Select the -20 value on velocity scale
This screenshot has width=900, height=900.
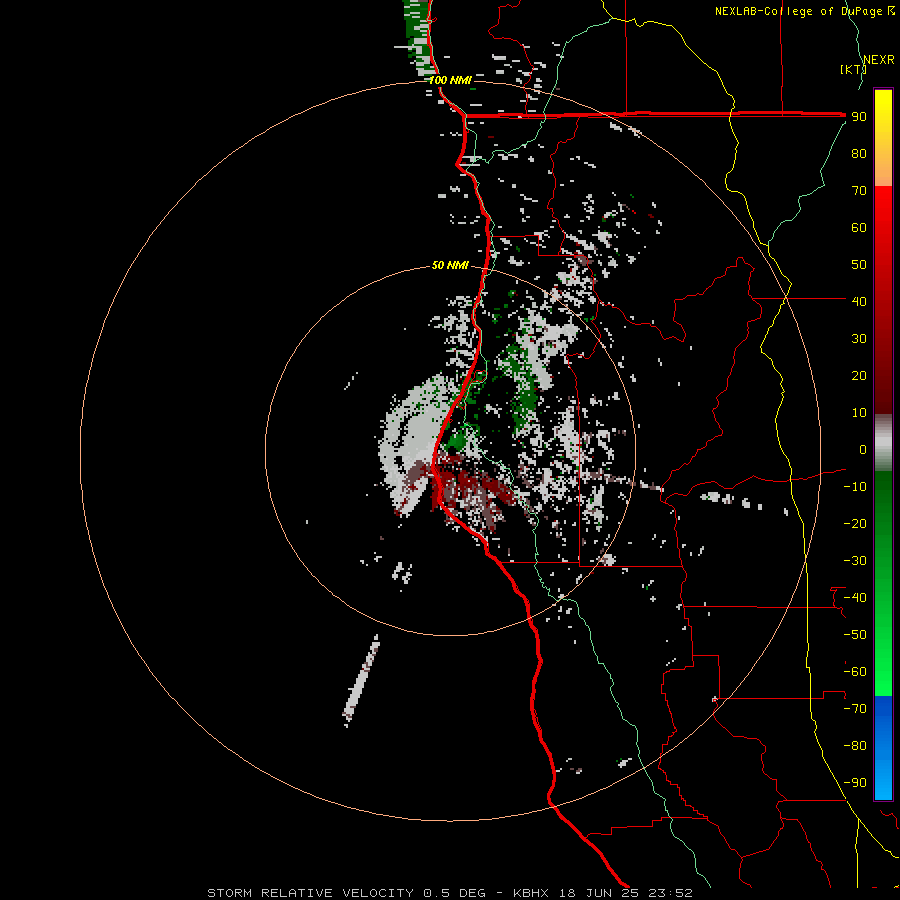855,523
